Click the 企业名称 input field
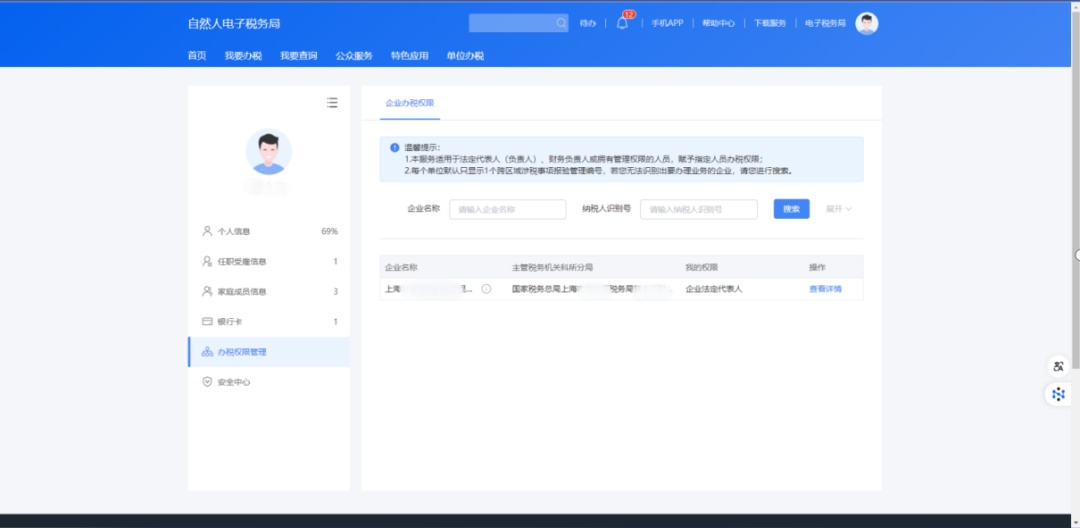This screenshot has height=528, width=1080. [507, 209]
